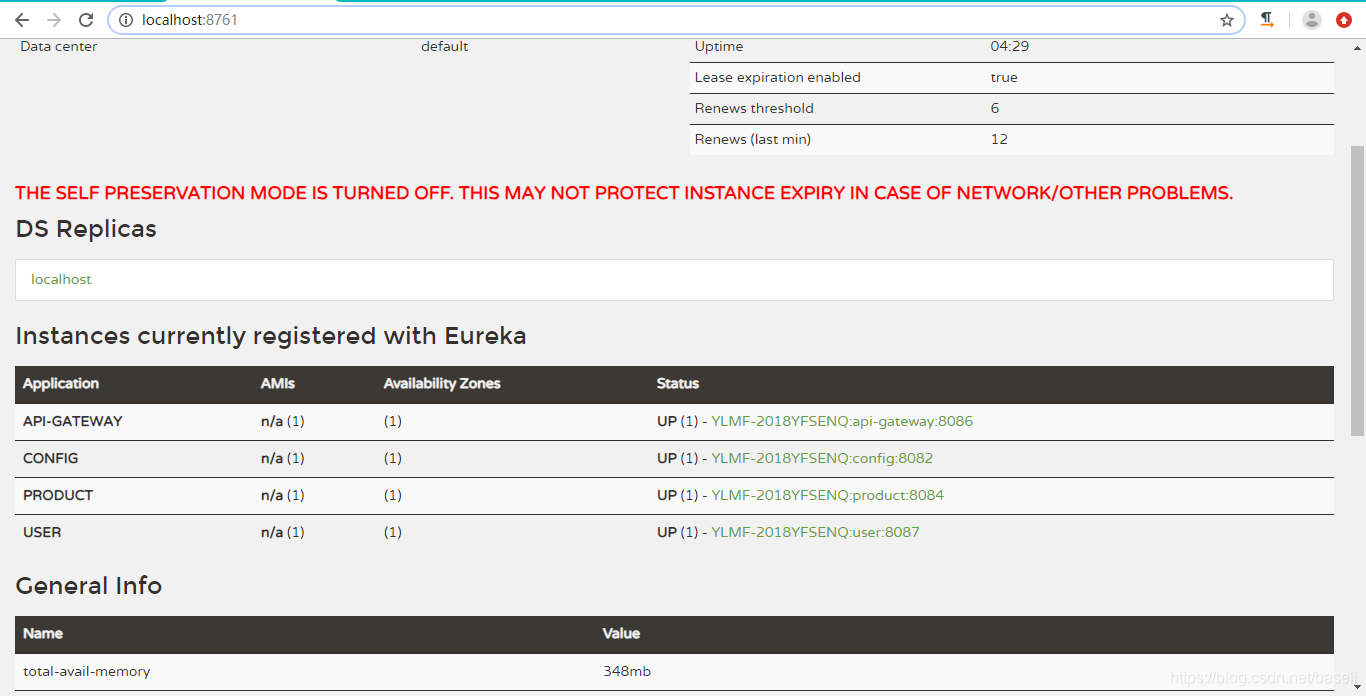Select the total-avail-memory row name

click(x=86, y=671)
